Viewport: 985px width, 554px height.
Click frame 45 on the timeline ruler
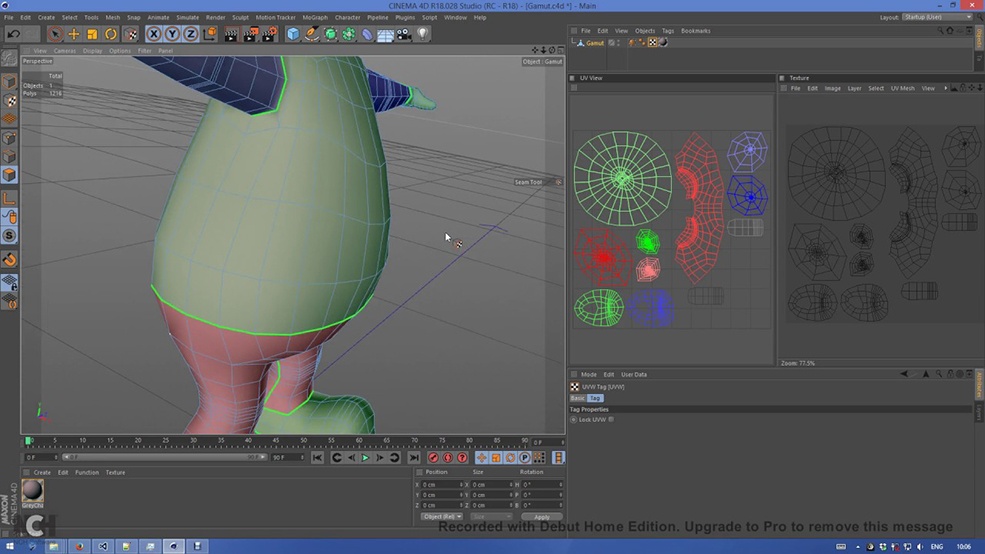point(276,441)
